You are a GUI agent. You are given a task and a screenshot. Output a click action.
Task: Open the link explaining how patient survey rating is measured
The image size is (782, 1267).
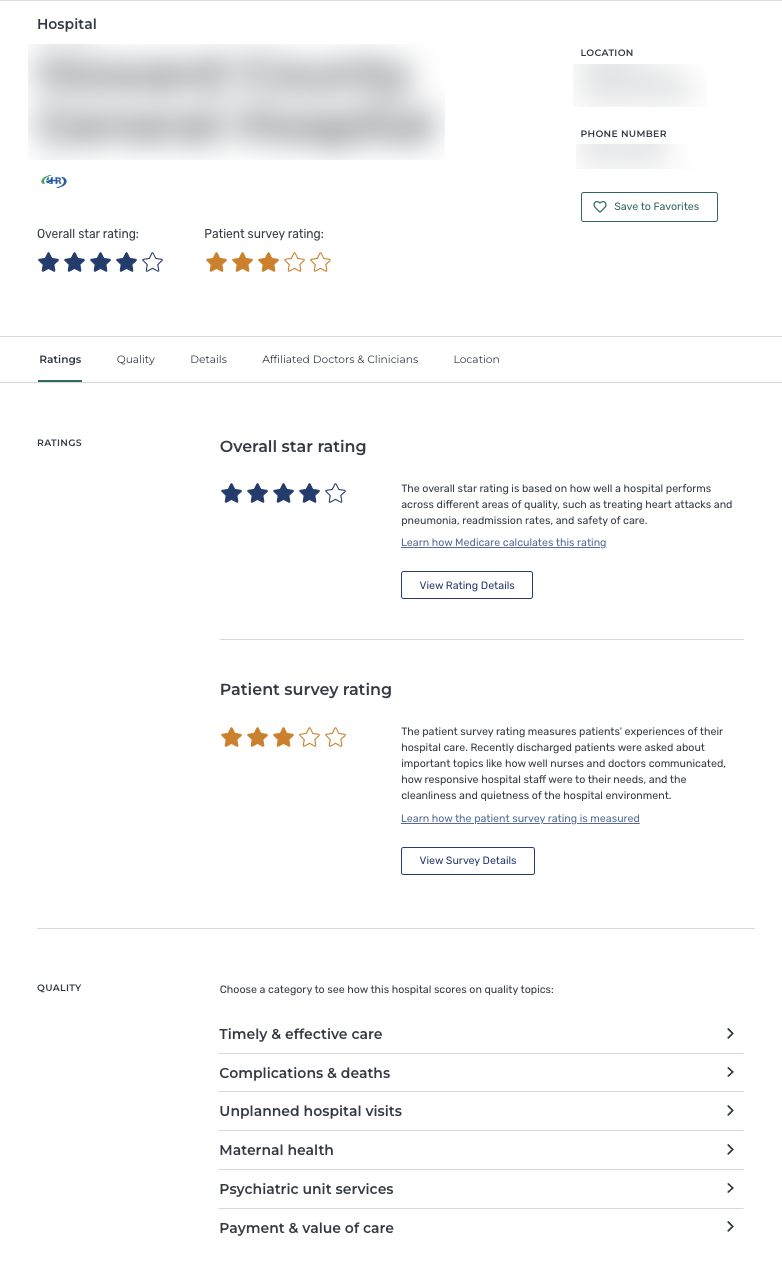[519, 818]
